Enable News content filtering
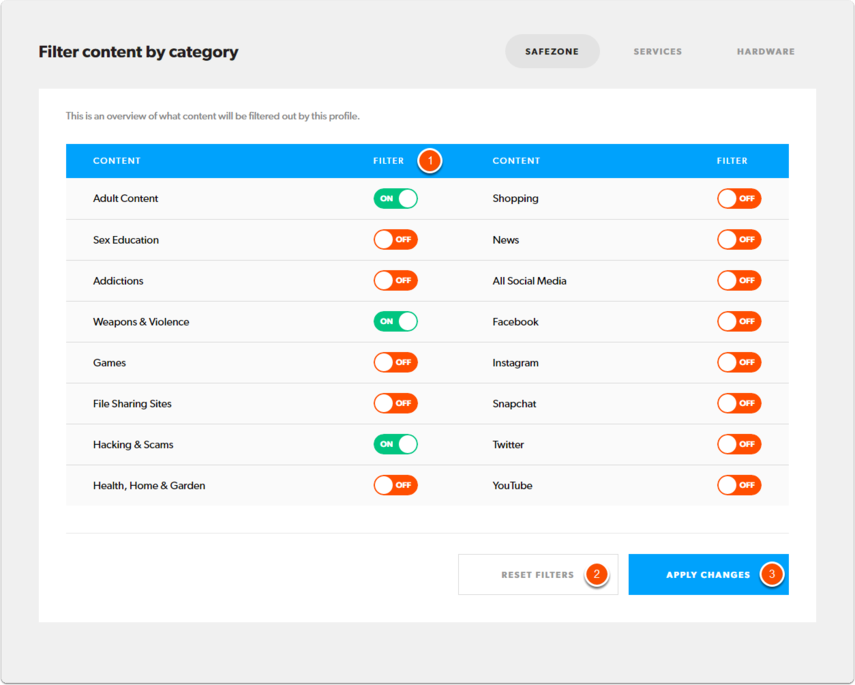Image resolution: width=855 pixels, height=685 pixels. [738, 239]
